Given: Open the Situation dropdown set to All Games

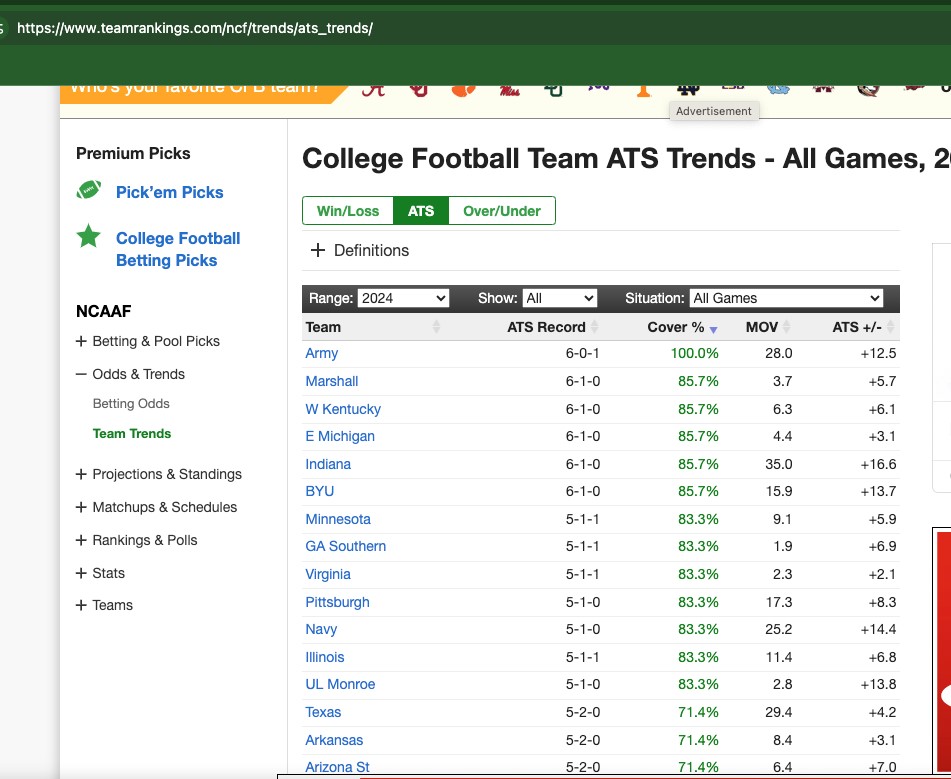Looking at the screenshot, I should pos(786,298).
